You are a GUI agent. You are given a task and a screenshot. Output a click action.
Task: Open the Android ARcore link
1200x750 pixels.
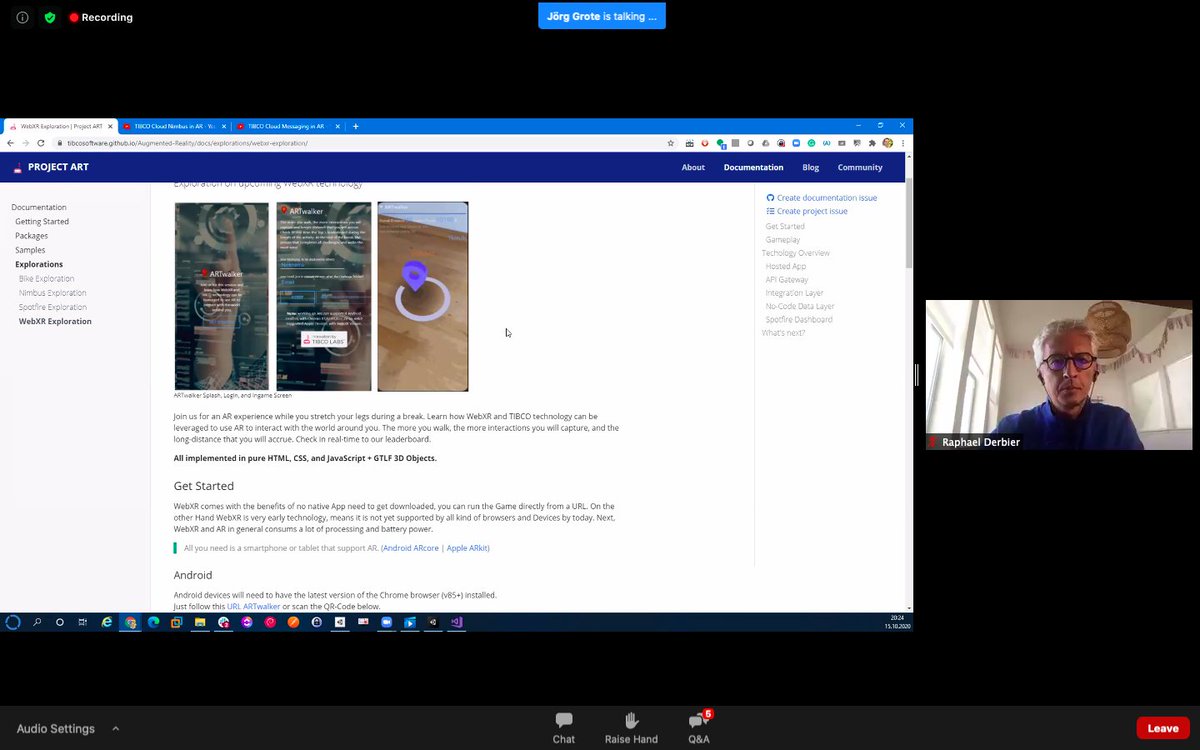pos(410,548)
